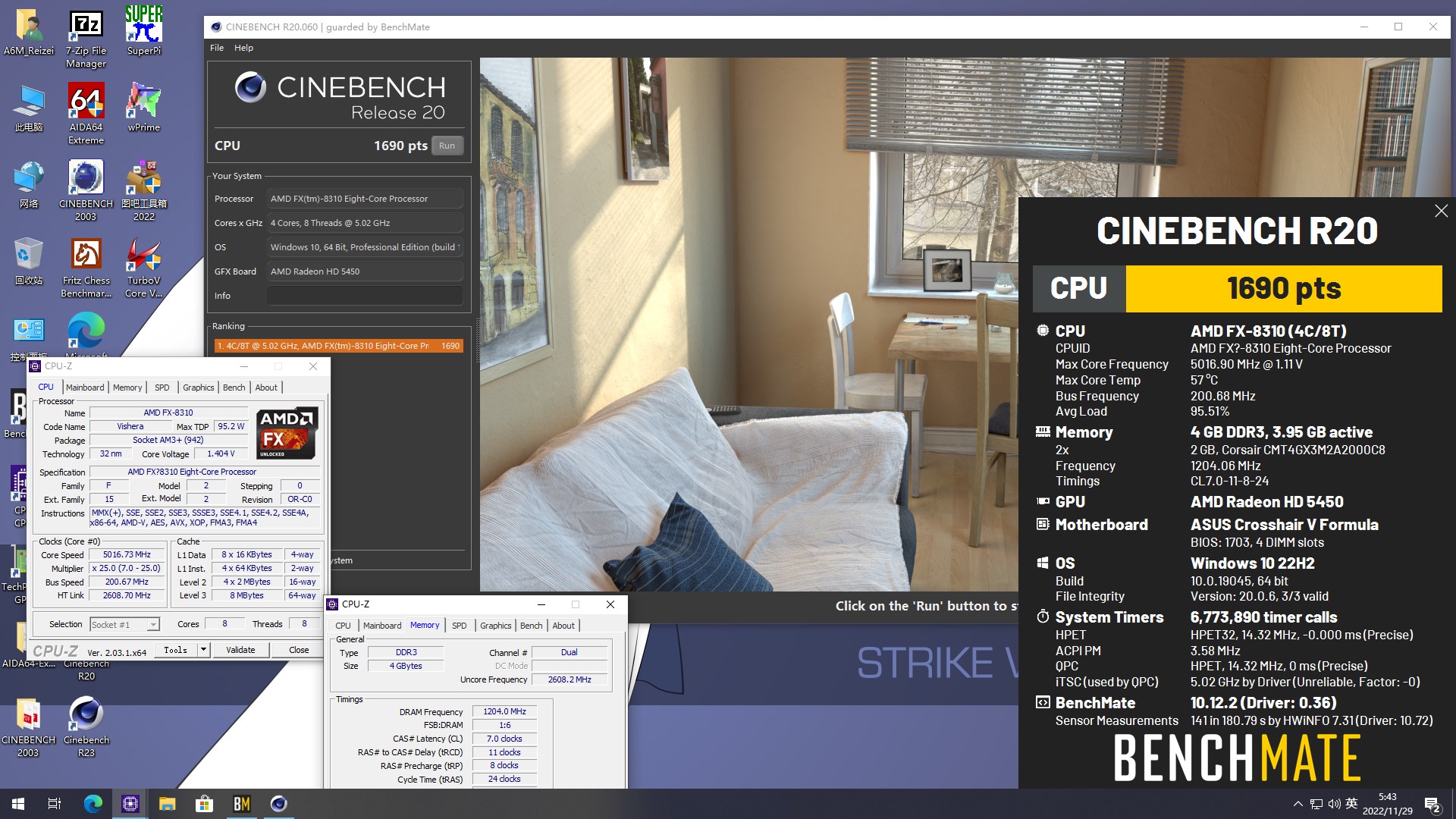This screenshot has width=1456, height=819.
Task: Click the Validate button in CPU-Z
Action: click(240, 650)
